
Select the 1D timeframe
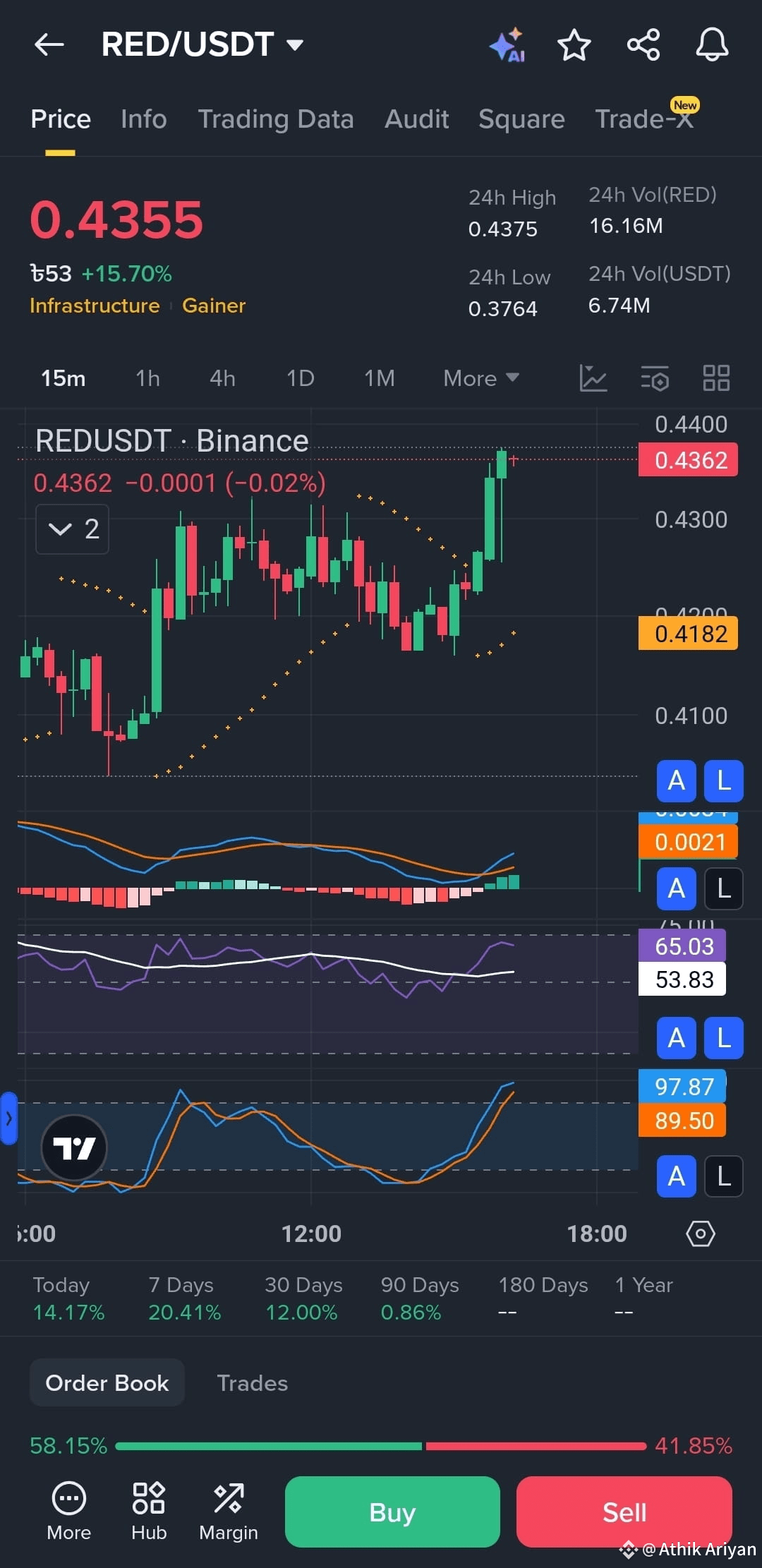pos(301,378)
